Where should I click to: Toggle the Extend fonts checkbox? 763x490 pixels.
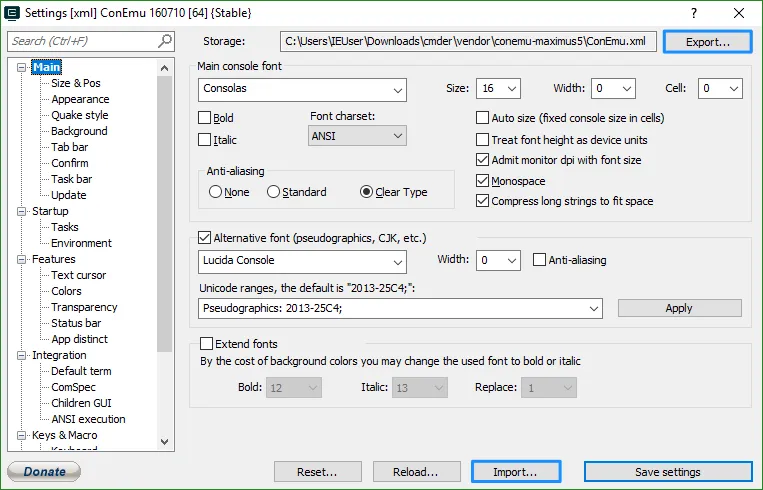point(207,344)
